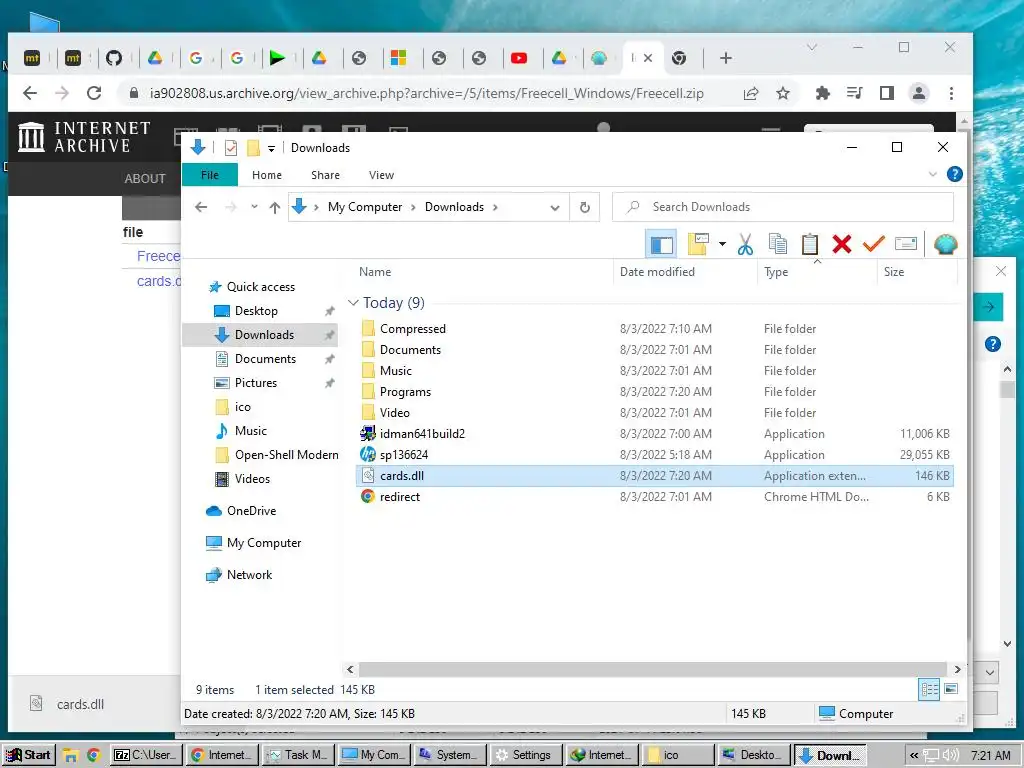Select idman641build2 application file
The height and width of the screenshot is (768, 1024).
422,434
